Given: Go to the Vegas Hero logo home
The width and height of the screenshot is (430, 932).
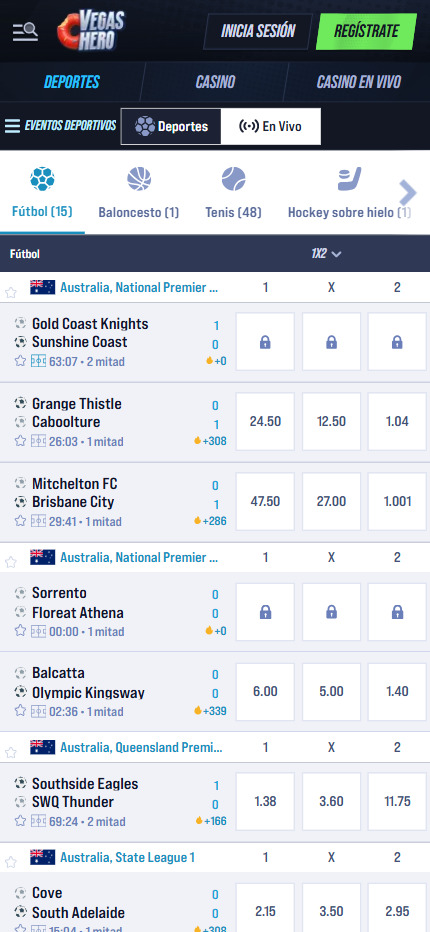Looking at the screenshot, I should [x=91, y=30].
